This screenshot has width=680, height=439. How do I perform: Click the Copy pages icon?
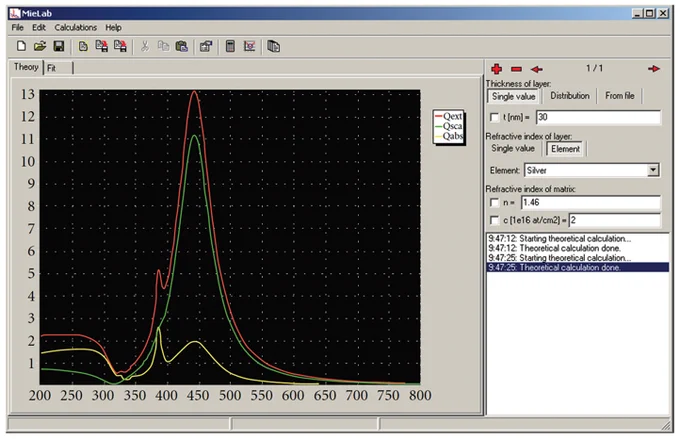163,46
